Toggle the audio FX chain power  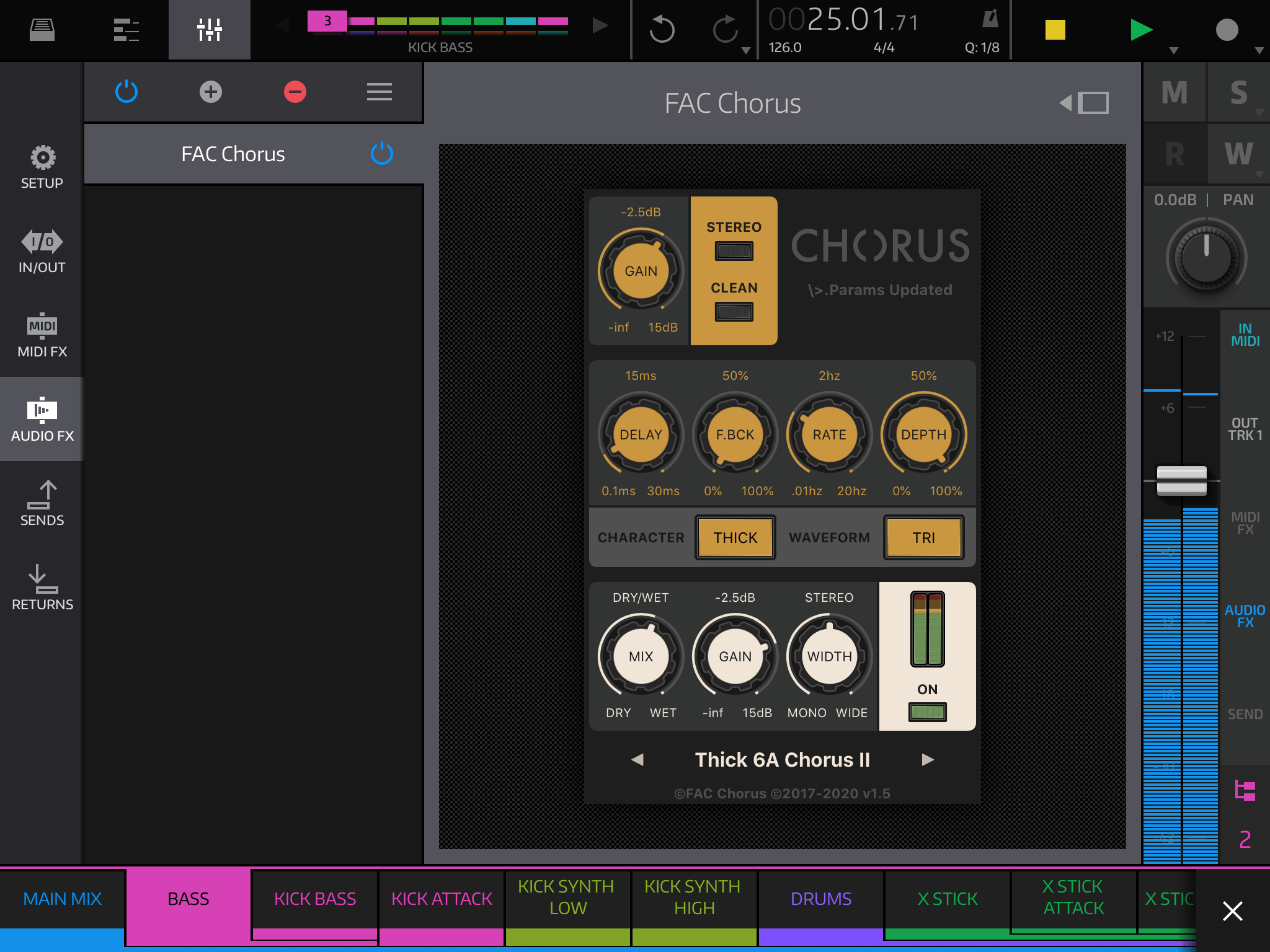click(x=127, y=92)
